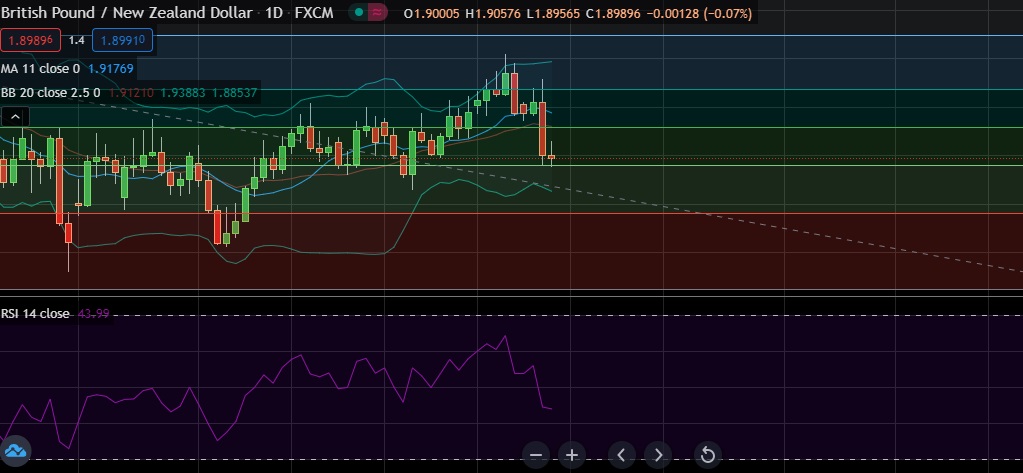Image resolution: width=1023 pixels, height=473 pixels.
Task: Click the zoom out minus button
Action: (x=537, y=455)
